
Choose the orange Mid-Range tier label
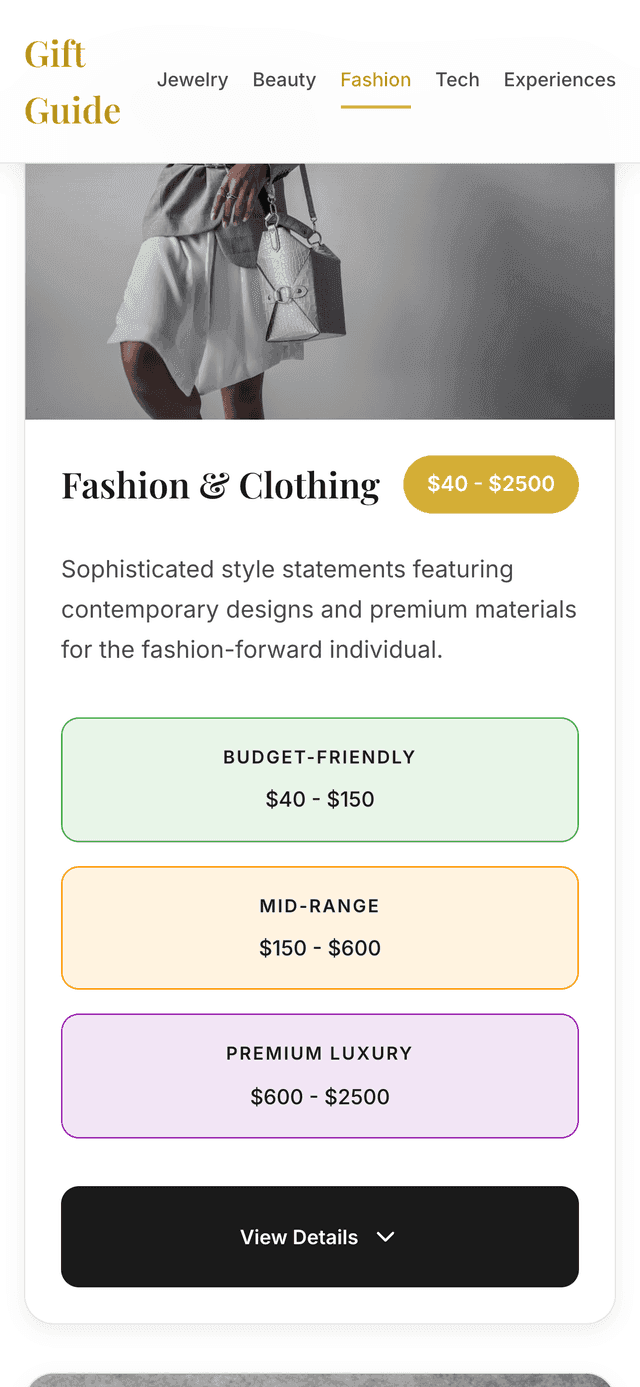pyautogui.click(x=319, y=906)
